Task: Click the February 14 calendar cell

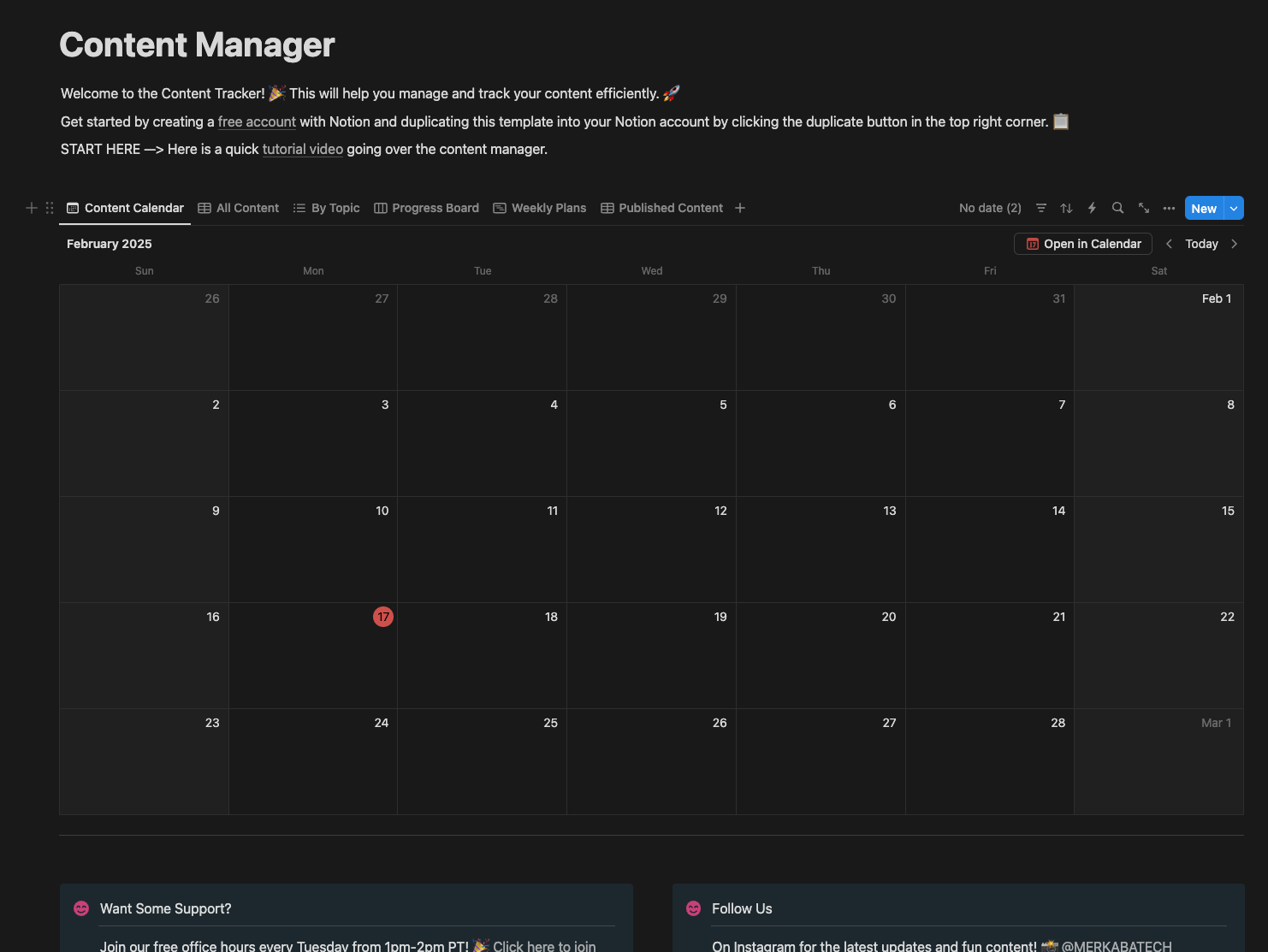Action: (990, 549)
